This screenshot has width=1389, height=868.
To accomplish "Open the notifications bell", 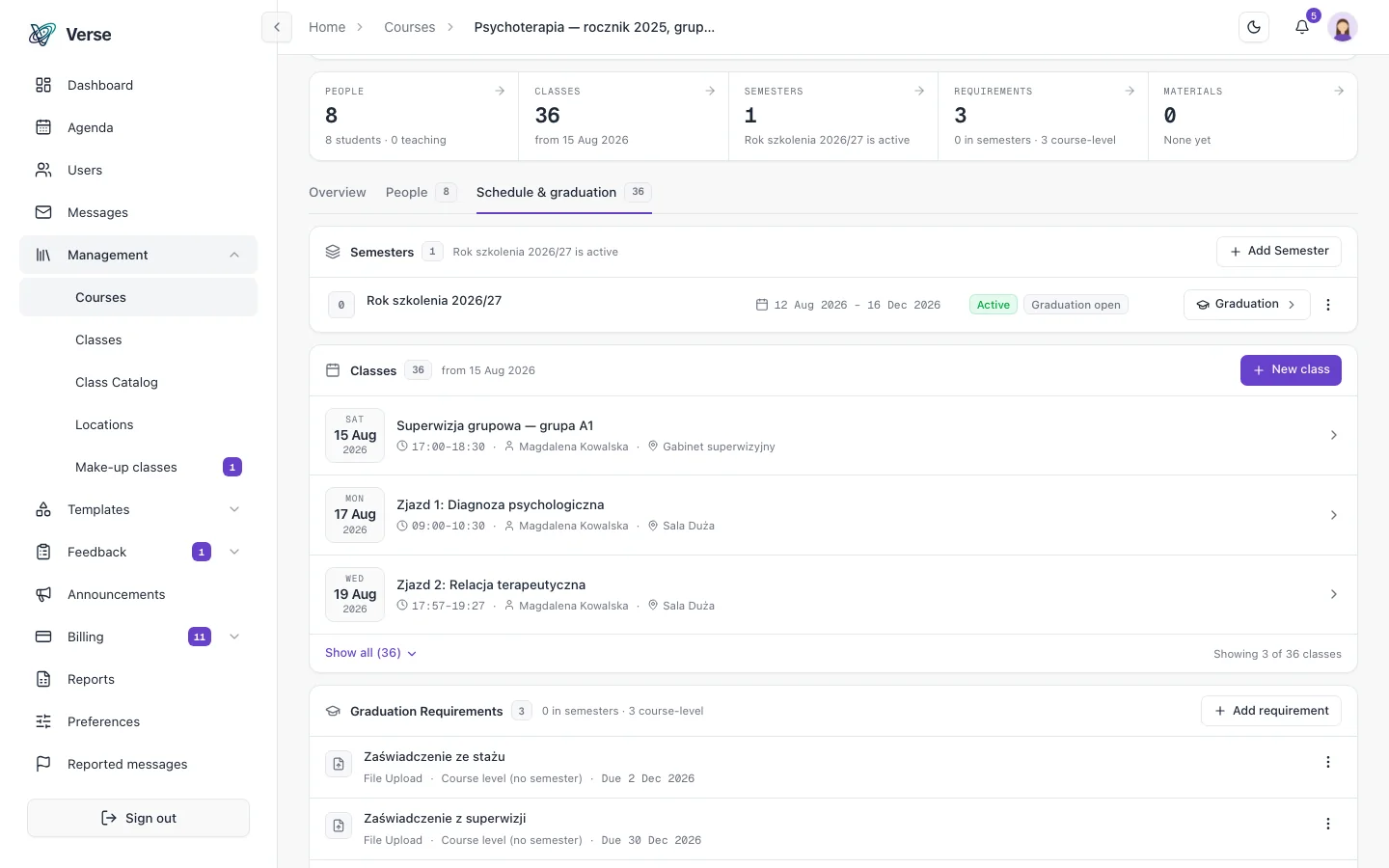I will [1302, 27].
